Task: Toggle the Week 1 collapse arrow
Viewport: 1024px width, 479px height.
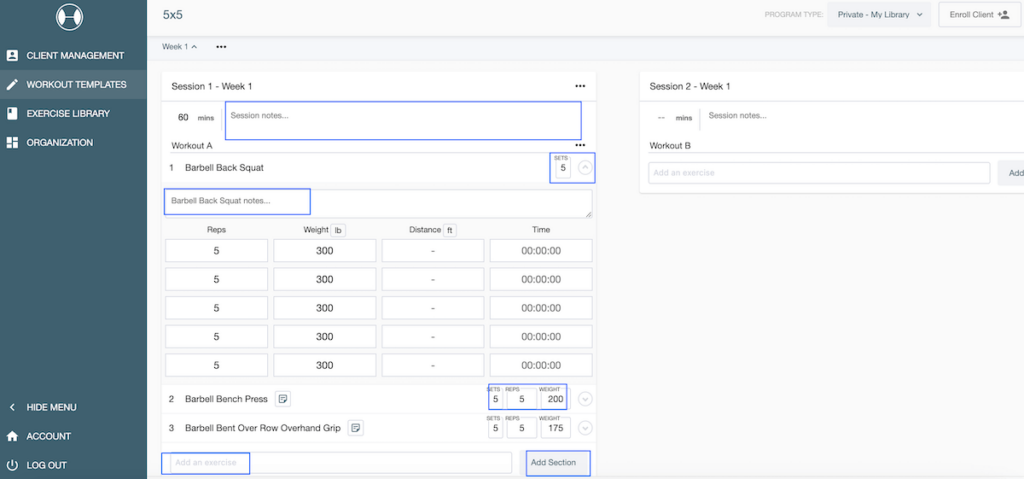Action: pos(180,47)
